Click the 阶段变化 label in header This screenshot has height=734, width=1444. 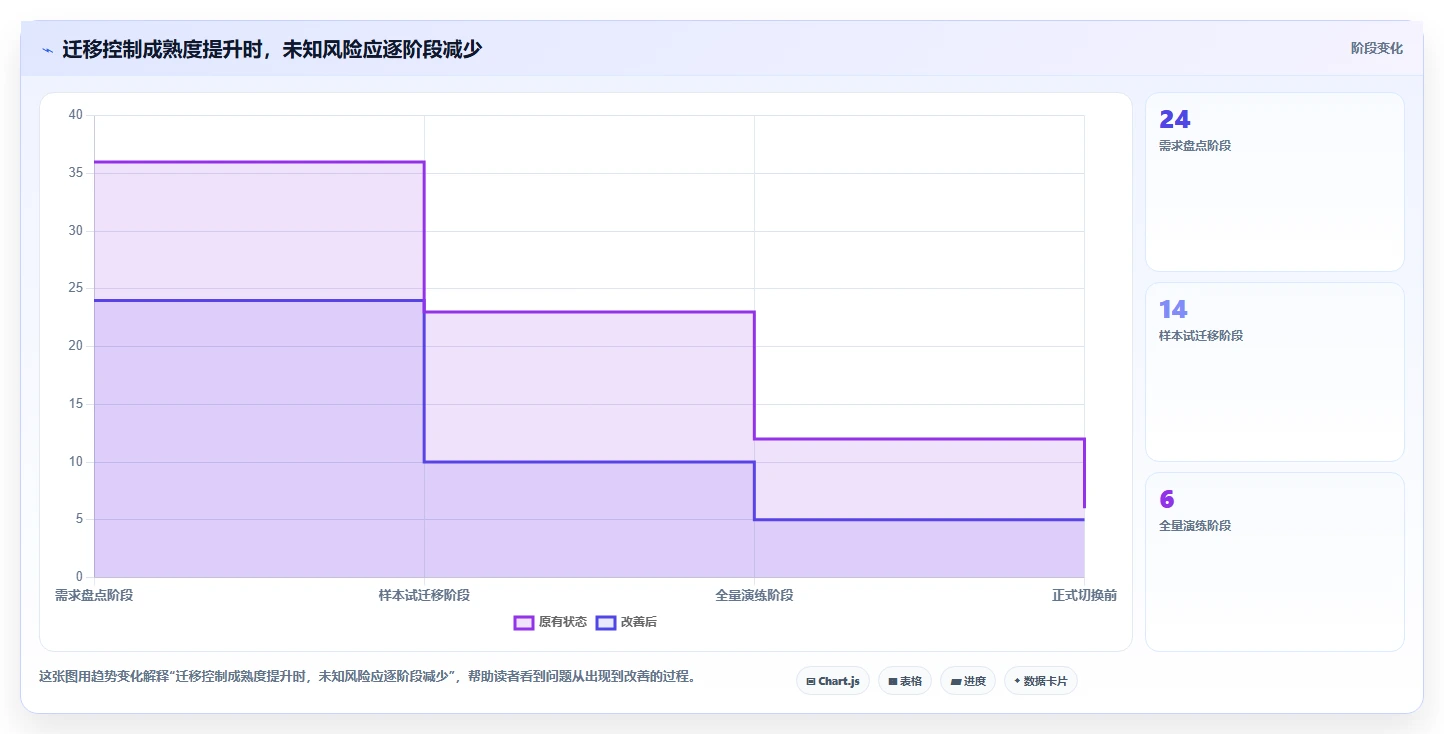click(x=1377, y=48)
